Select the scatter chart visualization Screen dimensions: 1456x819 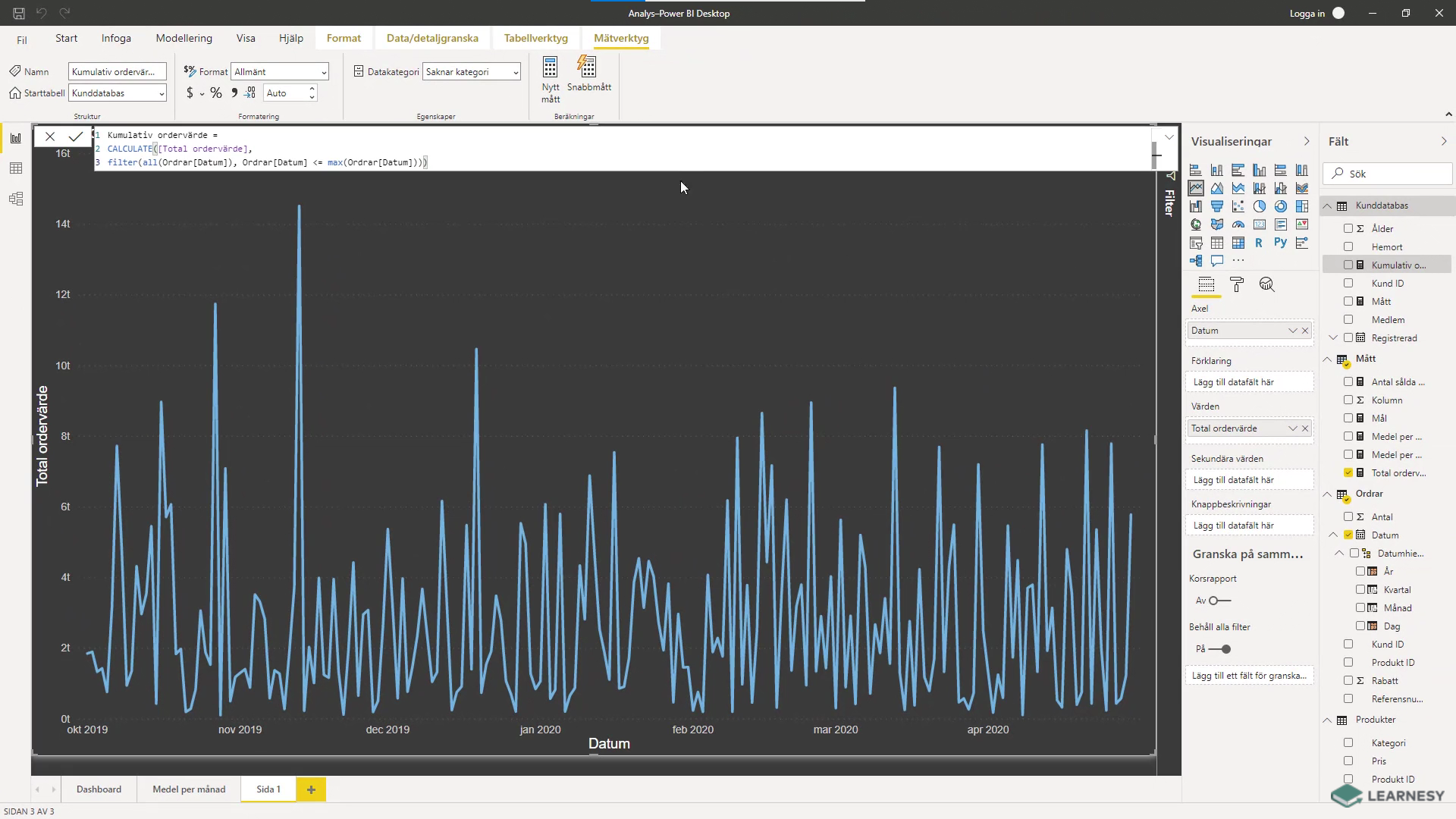click(x=1238, y=206)
